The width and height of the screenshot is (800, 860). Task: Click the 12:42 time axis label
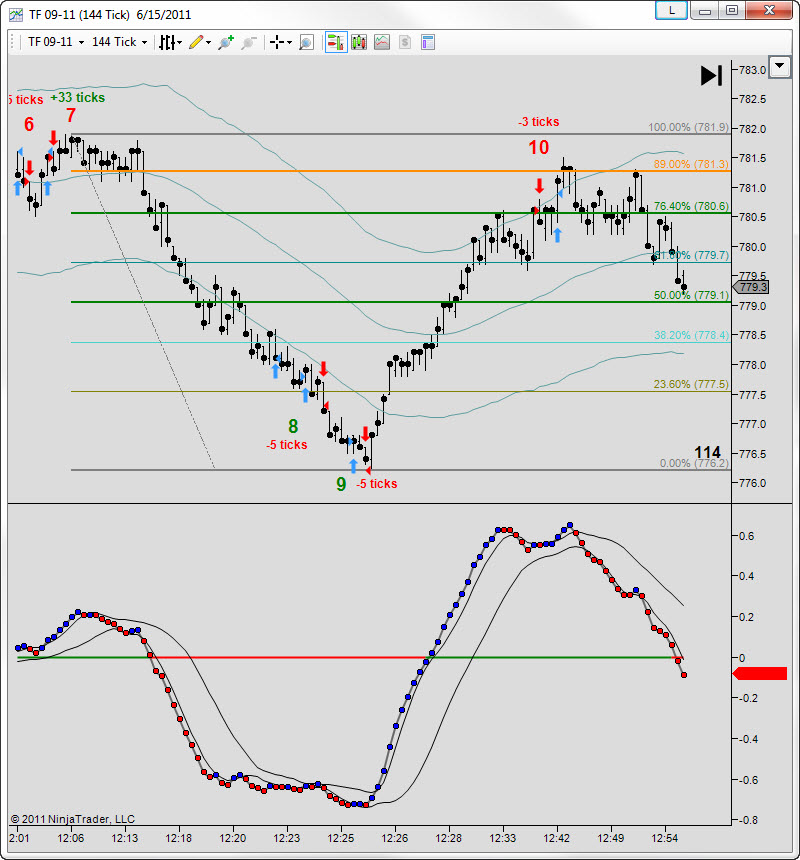[557, 838]
